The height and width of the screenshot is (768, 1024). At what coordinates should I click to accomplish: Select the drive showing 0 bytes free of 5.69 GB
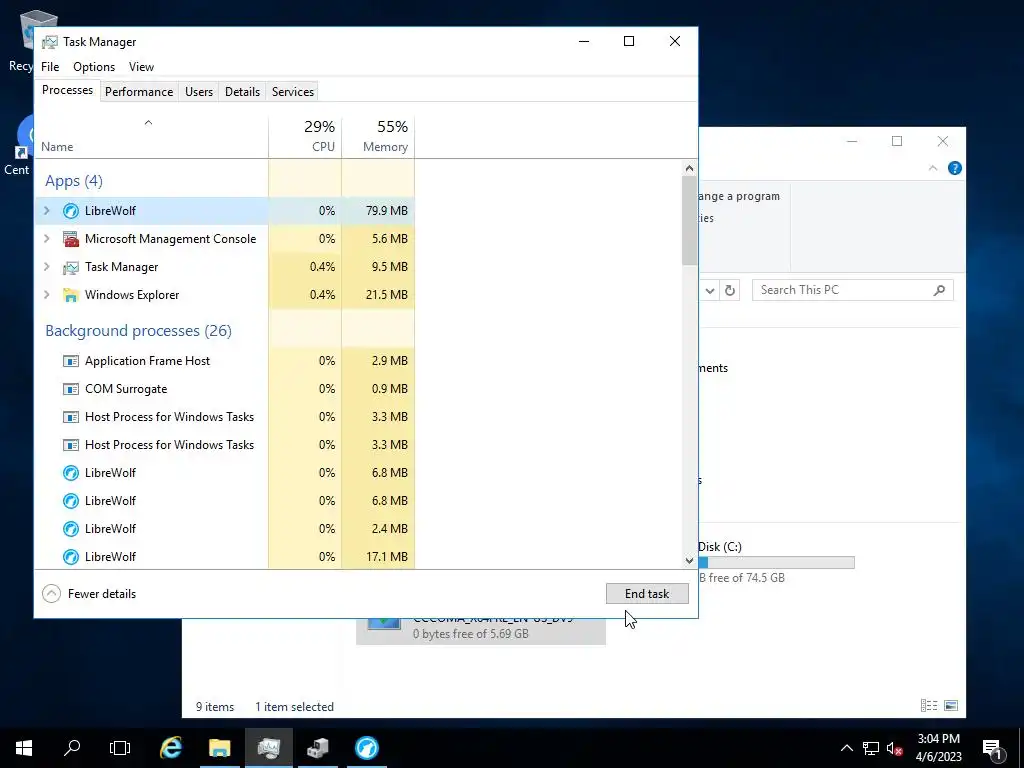click(481, 631)
